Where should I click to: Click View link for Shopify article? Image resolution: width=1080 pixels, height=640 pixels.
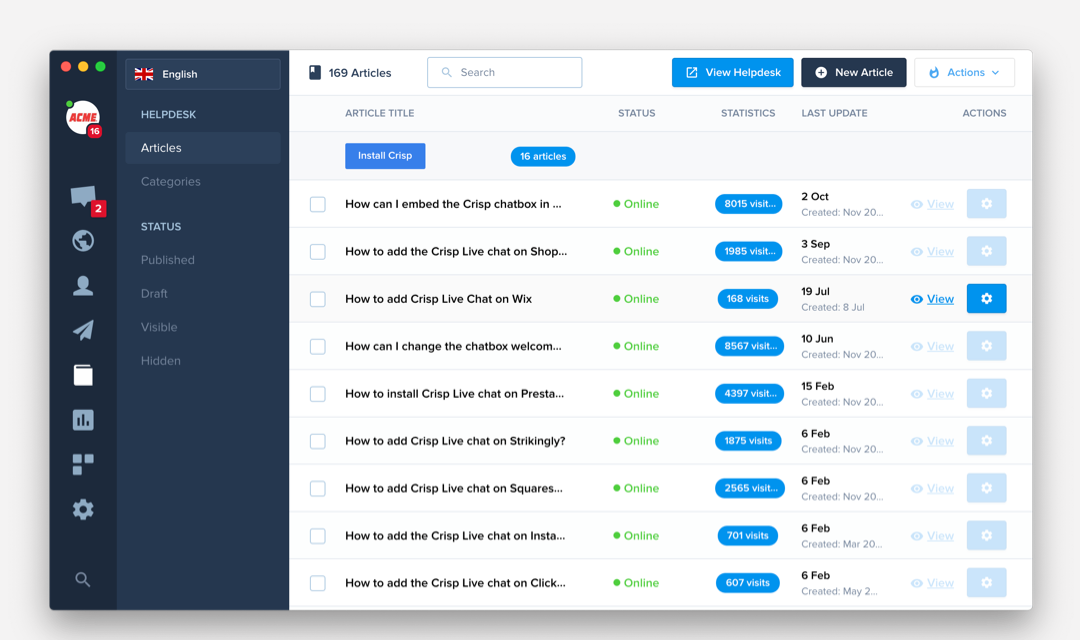940,251
